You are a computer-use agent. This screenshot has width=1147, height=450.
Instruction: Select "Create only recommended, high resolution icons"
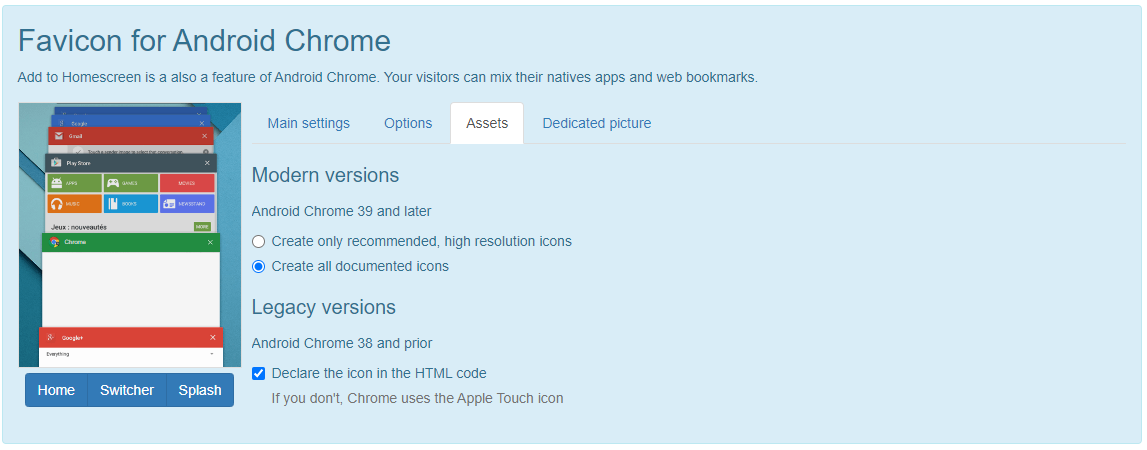click(259, 241)
